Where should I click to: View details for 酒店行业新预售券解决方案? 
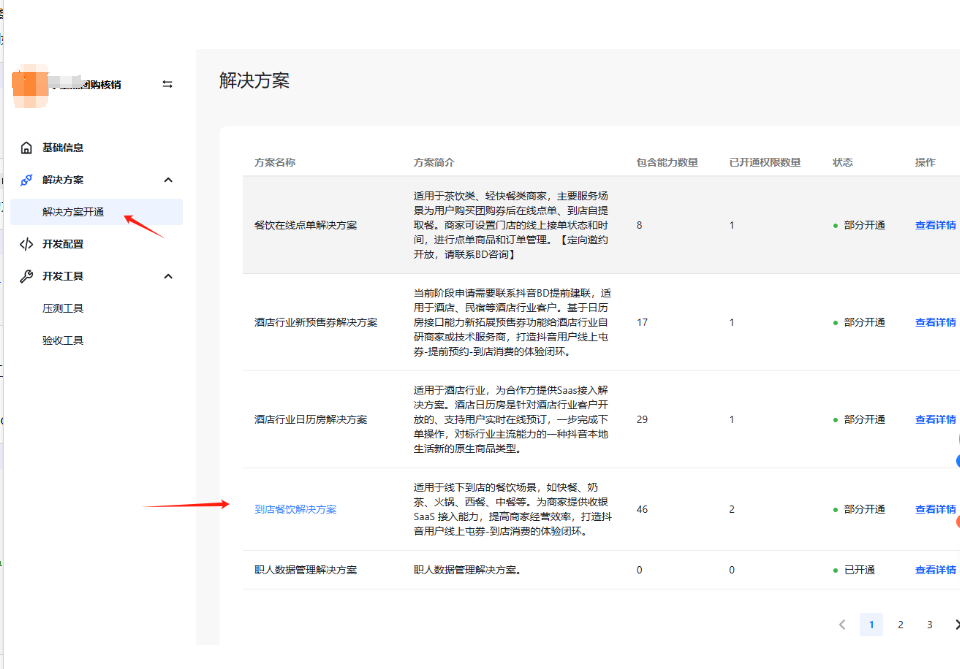(x=935, y=323)
